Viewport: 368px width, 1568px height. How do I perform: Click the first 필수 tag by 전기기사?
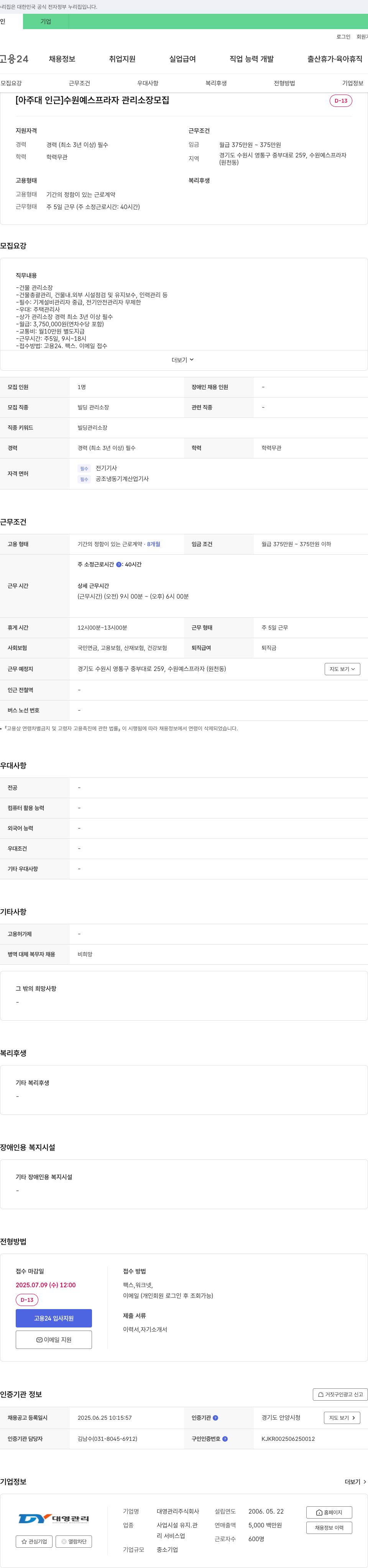pos(84,469)
